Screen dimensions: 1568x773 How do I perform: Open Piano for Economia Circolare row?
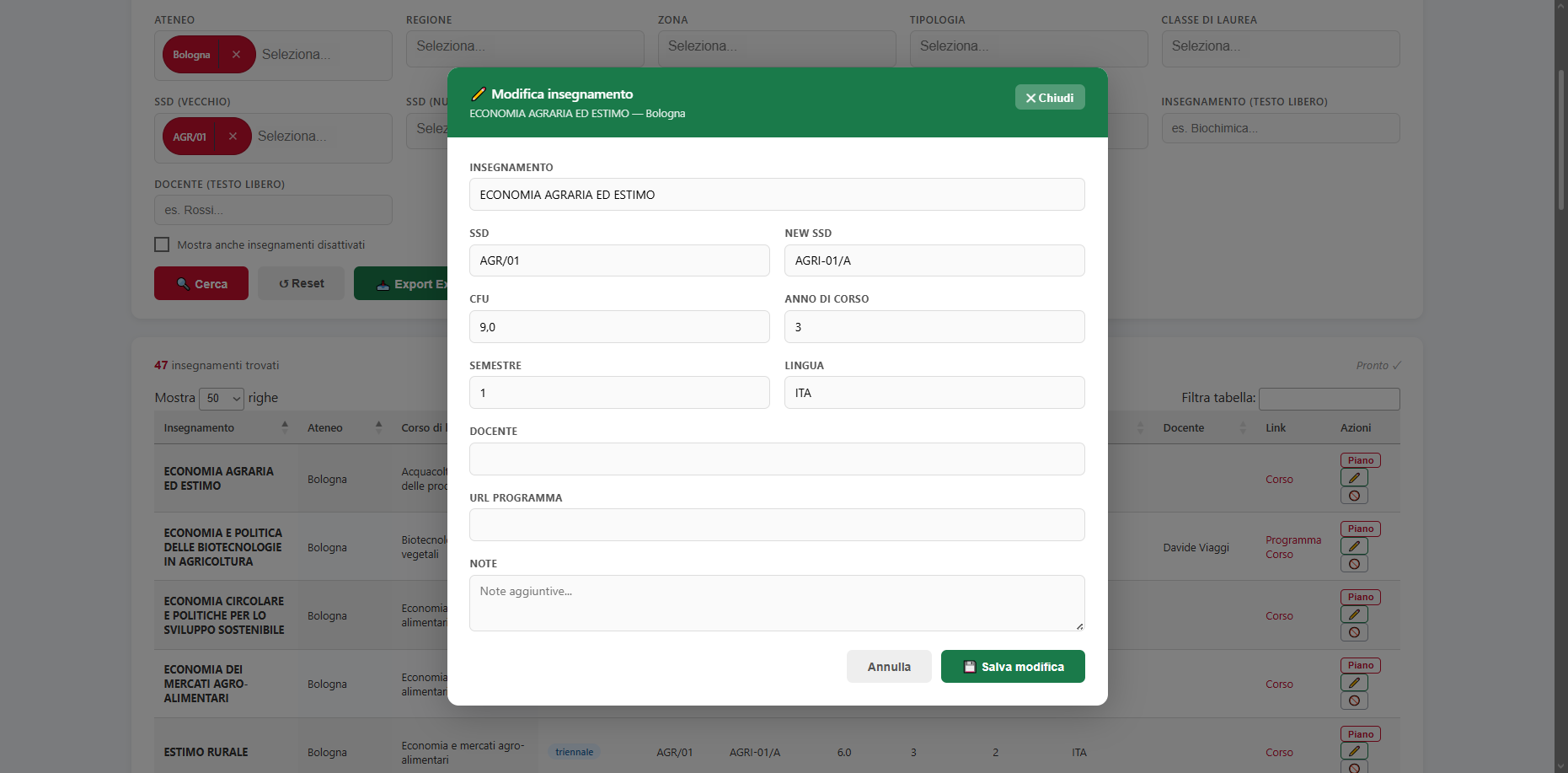pos(1360,597)
